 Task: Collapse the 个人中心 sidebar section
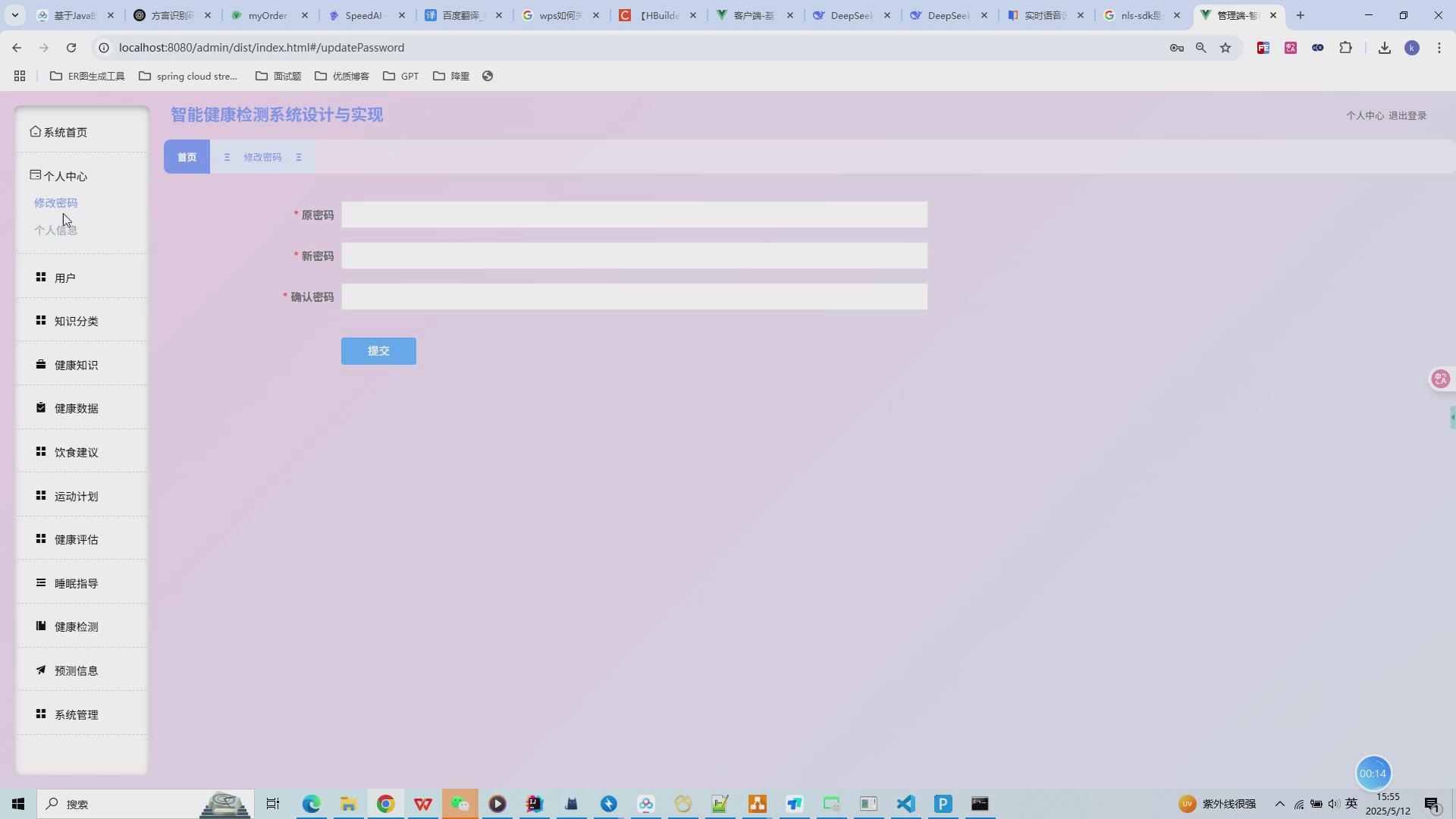coord(65,176)
